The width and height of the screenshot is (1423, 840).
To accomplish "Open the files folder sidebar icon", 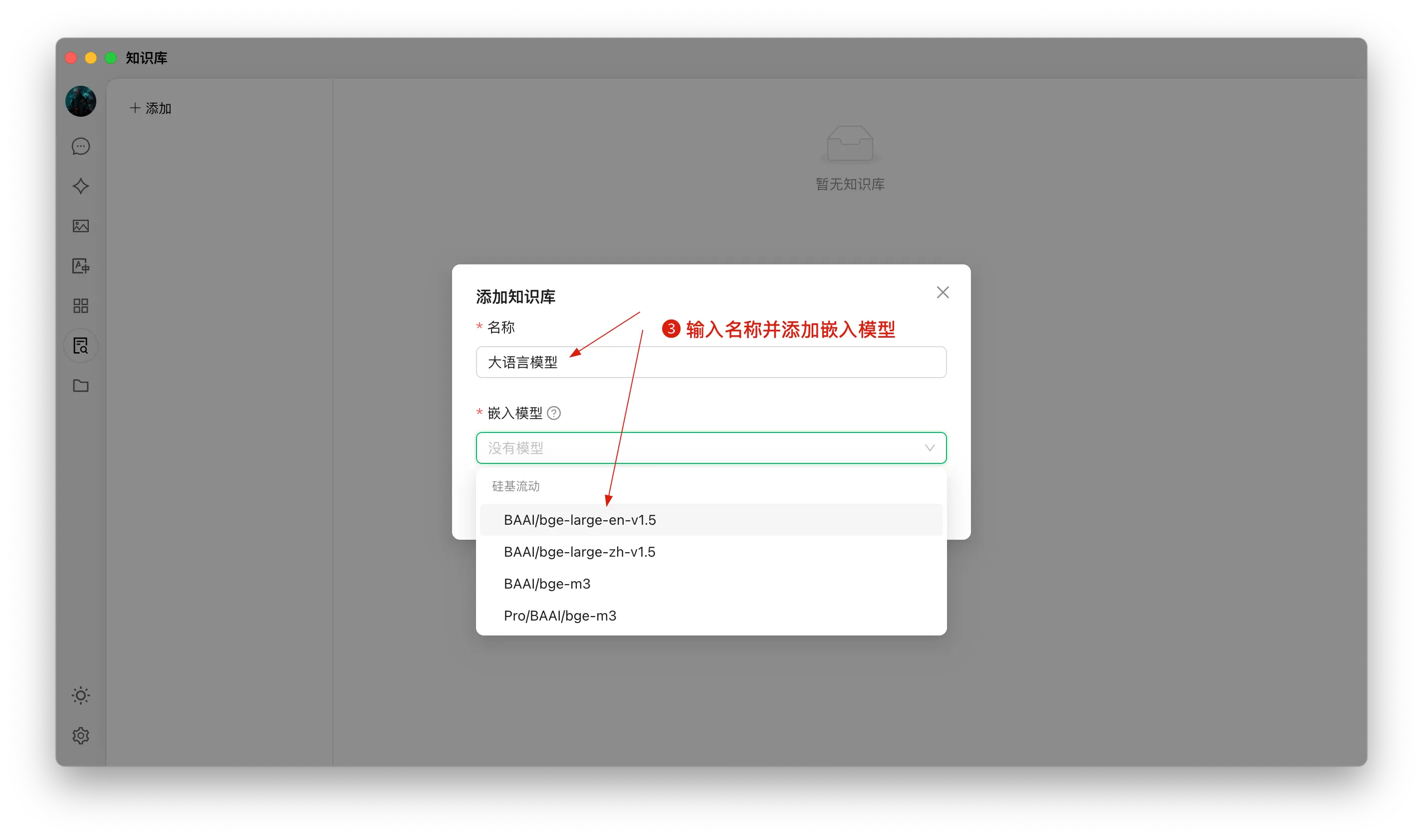I will (x=81, y=386).
